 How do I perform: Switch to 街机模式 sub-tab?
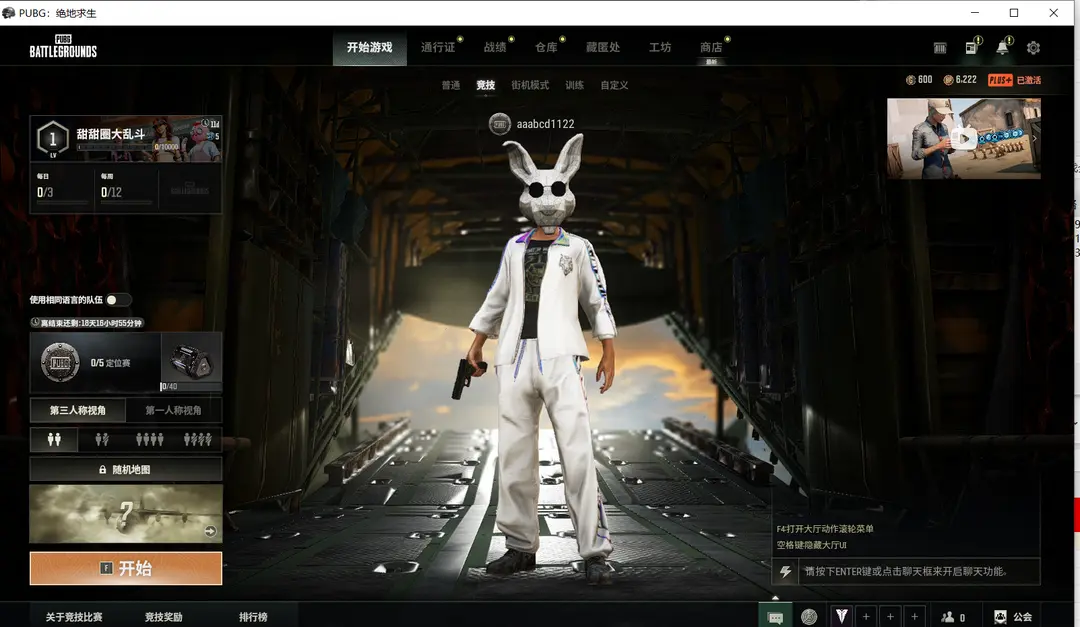[x=530, y=85]
